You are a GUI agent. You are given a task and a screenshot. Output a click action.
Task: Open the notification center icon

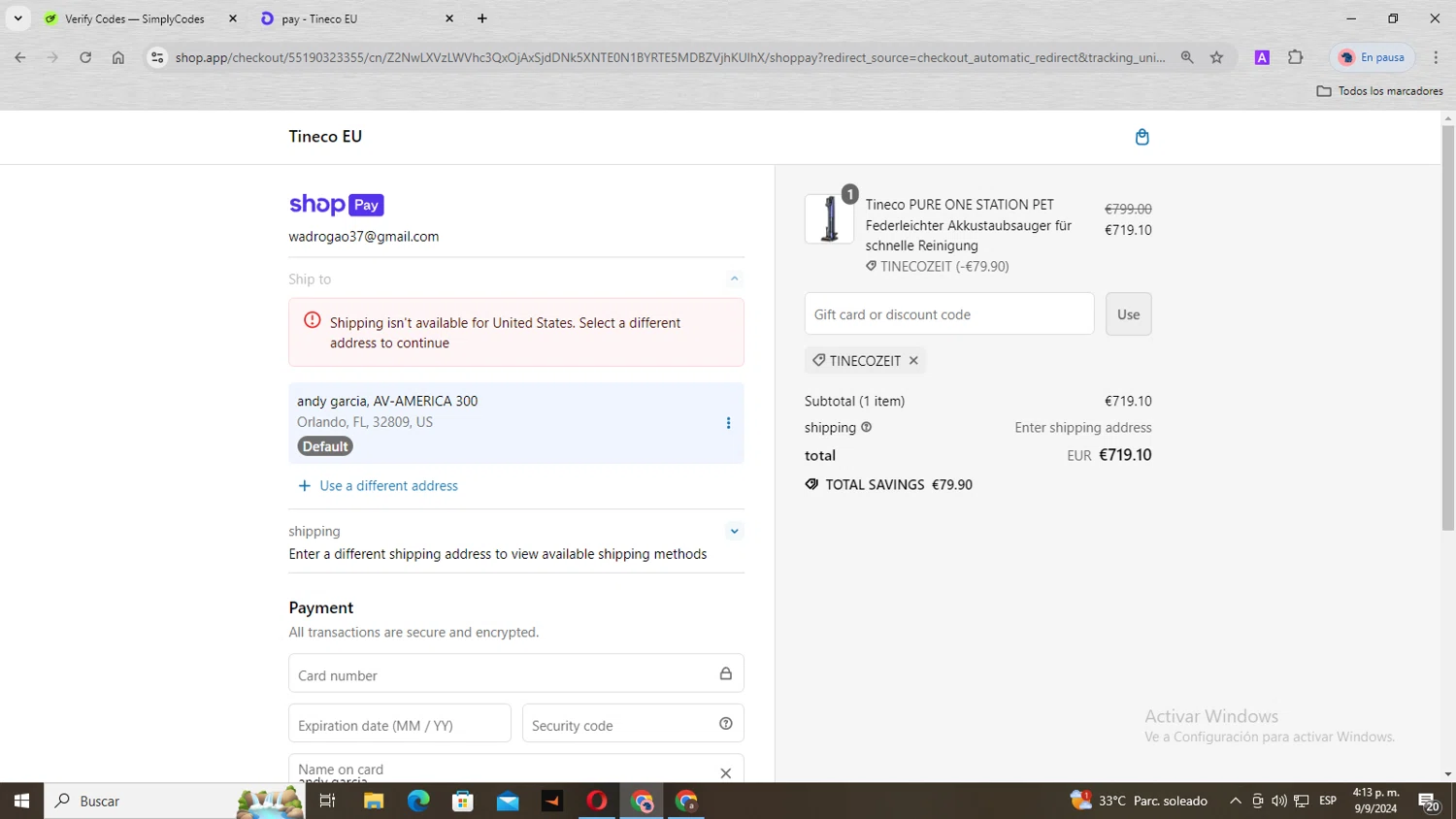1429,802
